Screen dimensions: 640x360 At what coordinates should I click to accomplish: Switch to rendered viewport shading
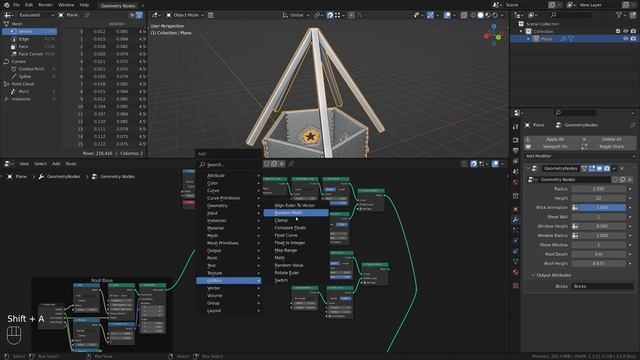coord(495,15)
